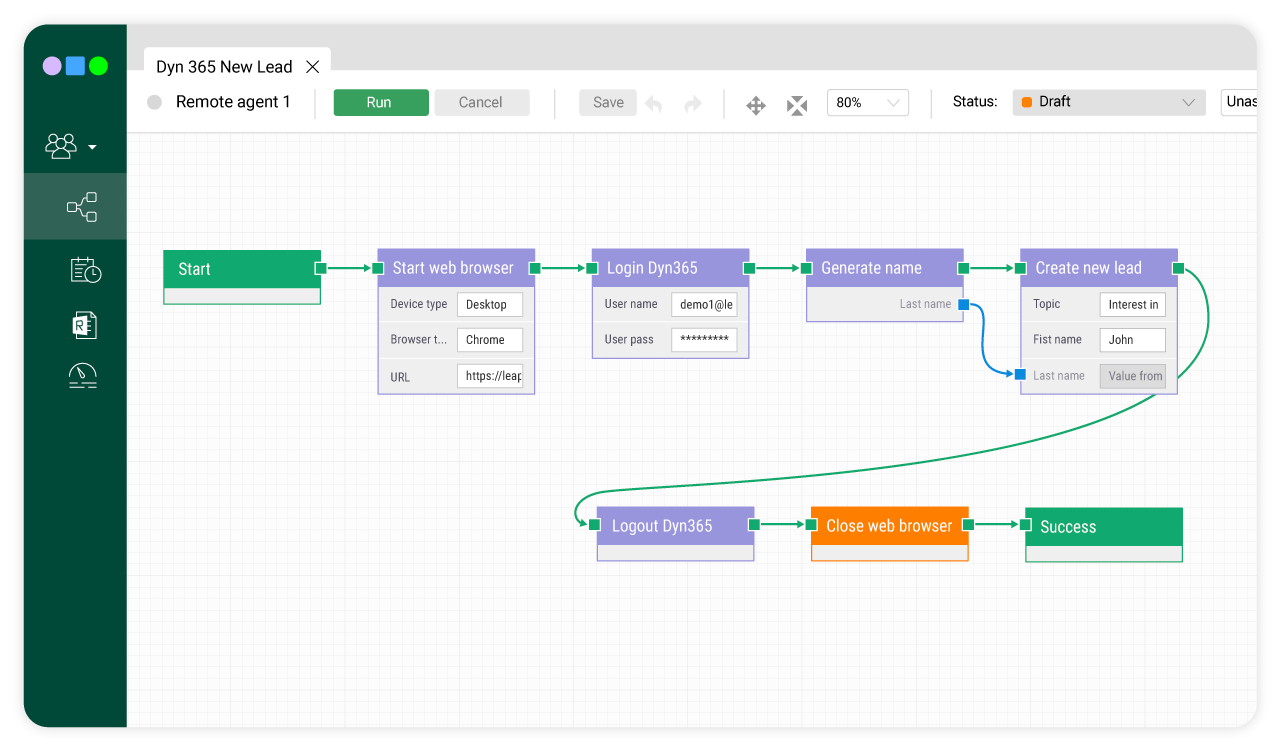Open the 80% zoom level dropdown
The width and height of the screenshot is (1280, 750).
pyautogui.click(x=867, y=102)
